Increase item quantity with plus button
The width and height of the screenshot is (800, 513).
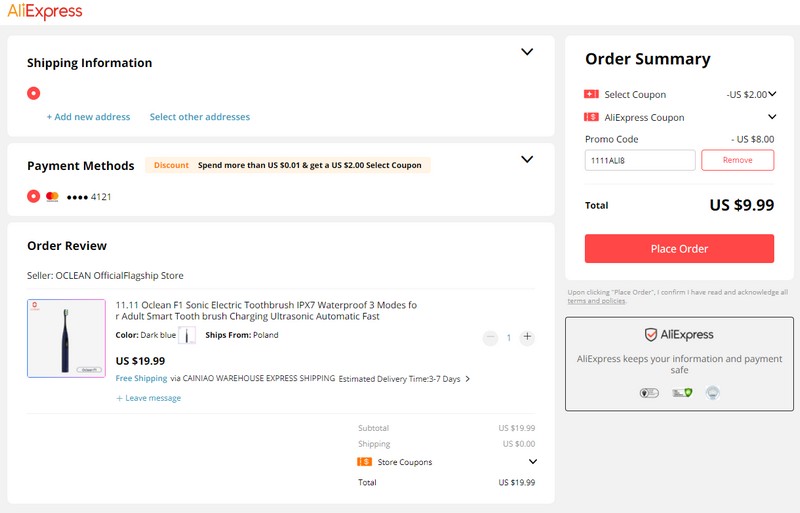point(527,337)
